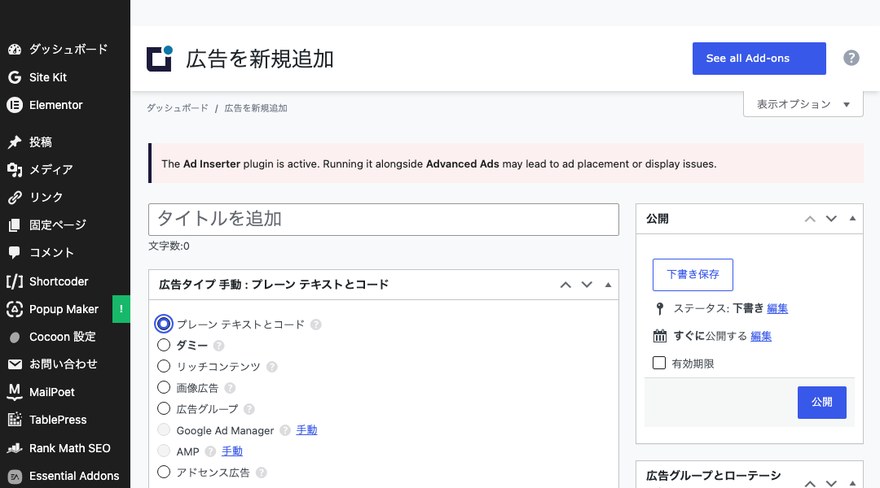Click the Essential Addons icon
This screenshot has width=880, height=488.
[15, 476]
